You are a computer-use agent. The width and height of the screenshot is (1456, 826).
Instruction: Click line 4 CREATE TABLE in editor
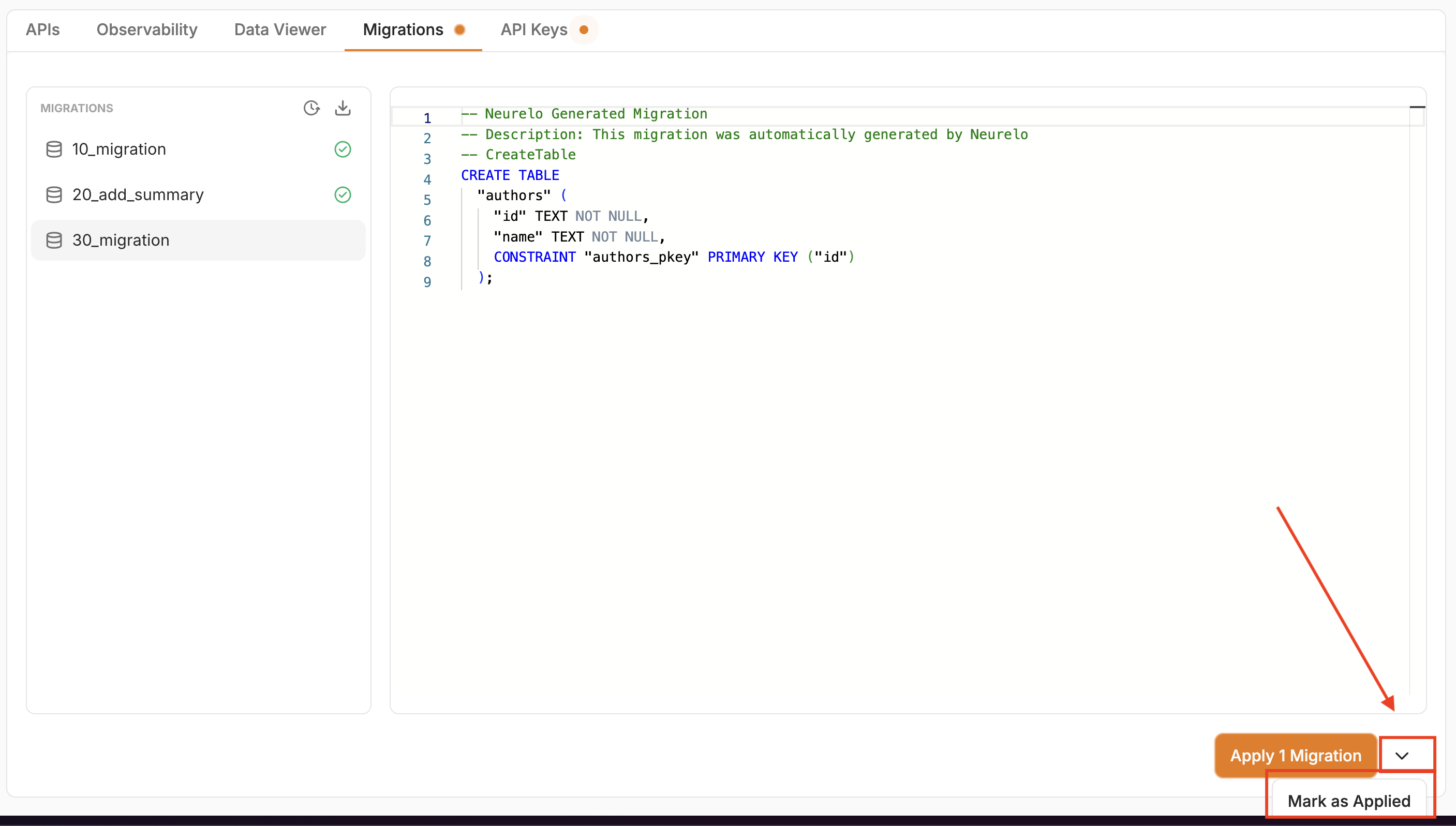pos(510,175)
